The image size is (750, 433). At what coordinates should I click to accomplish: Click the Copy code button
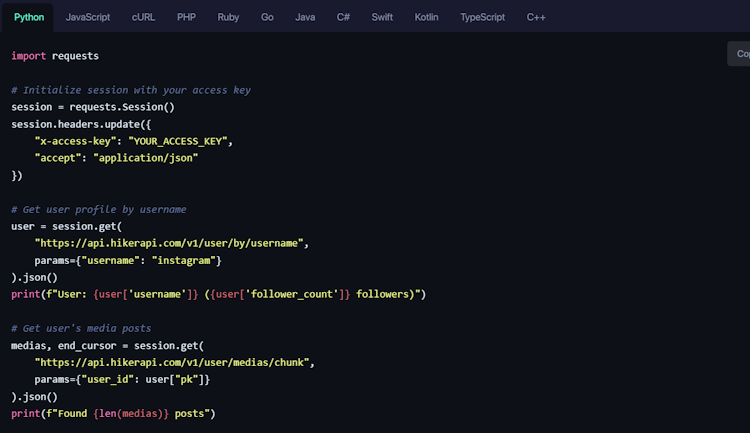pos(739,54)
